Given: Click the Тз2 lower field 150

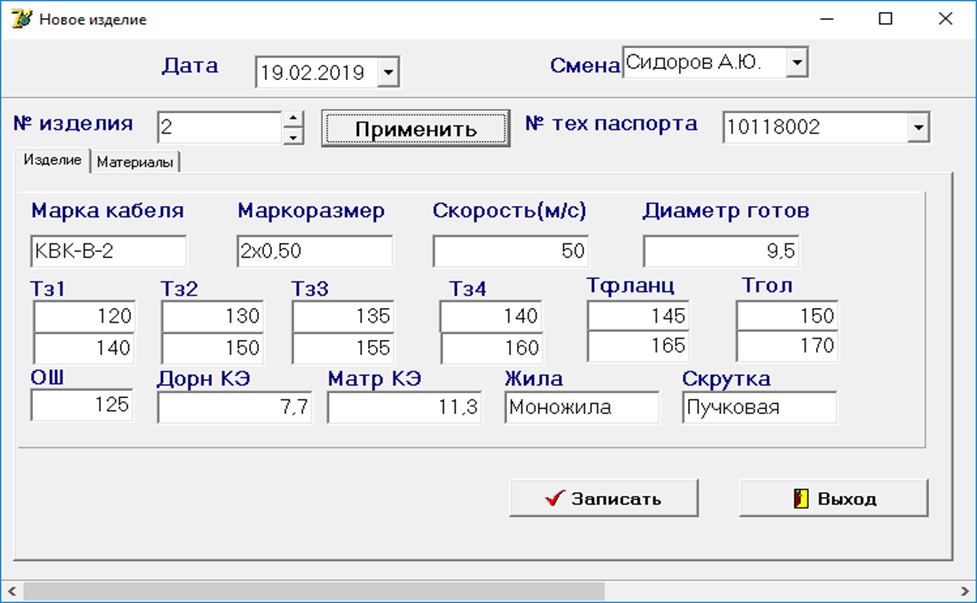Looking at the screenshot, I should point(212,348).
